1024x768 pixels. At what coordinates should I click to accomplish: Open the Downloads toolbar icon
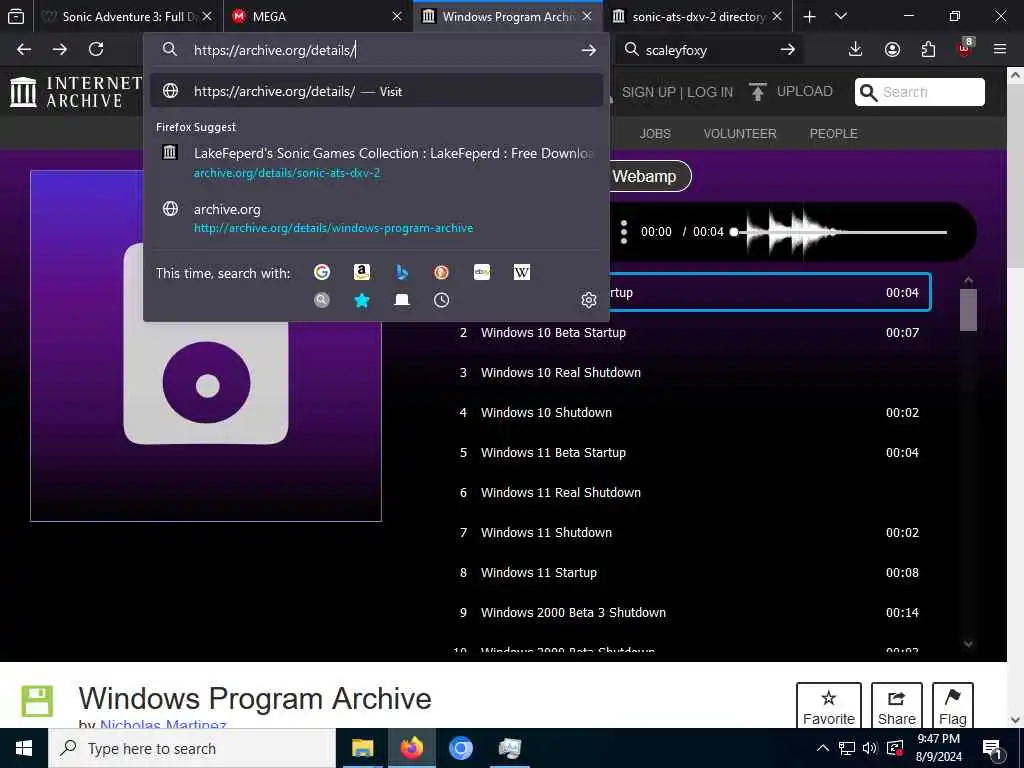point(855,50)
